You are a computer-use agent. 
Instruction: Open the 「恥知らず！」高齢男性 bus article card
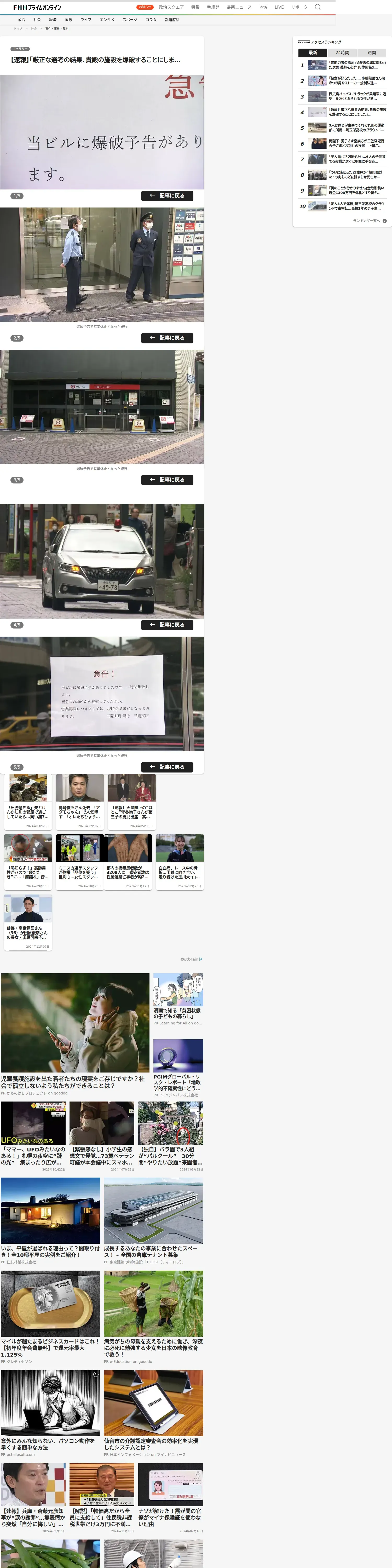pyautogui.click(x=28, y=862)
